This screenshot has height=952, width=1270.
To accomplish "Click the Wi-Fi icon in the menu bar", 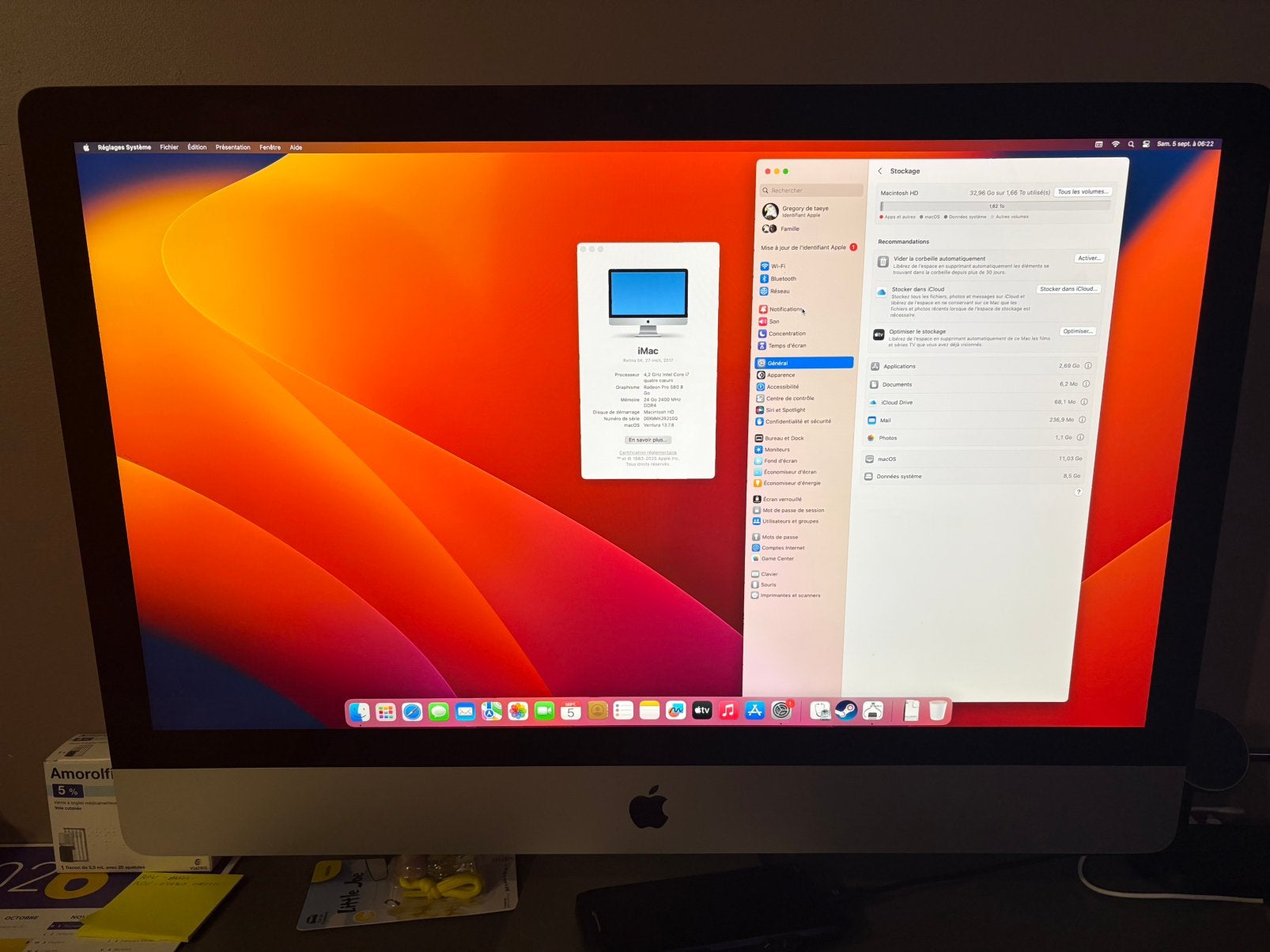I will 1115,144.
